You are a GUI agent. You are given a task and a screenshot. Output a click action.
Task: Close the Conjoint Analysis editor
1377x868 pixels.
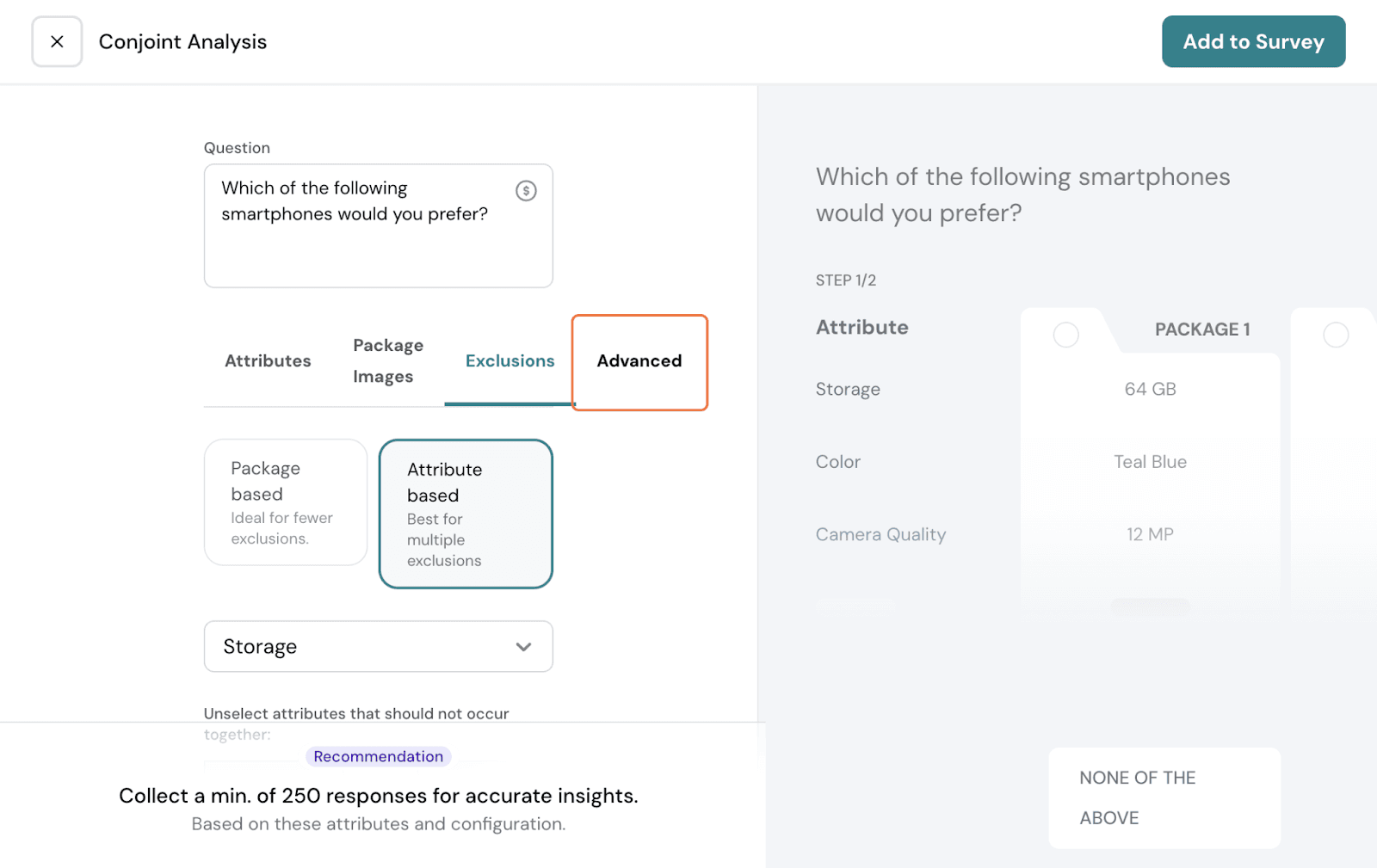tap(57, 41)
